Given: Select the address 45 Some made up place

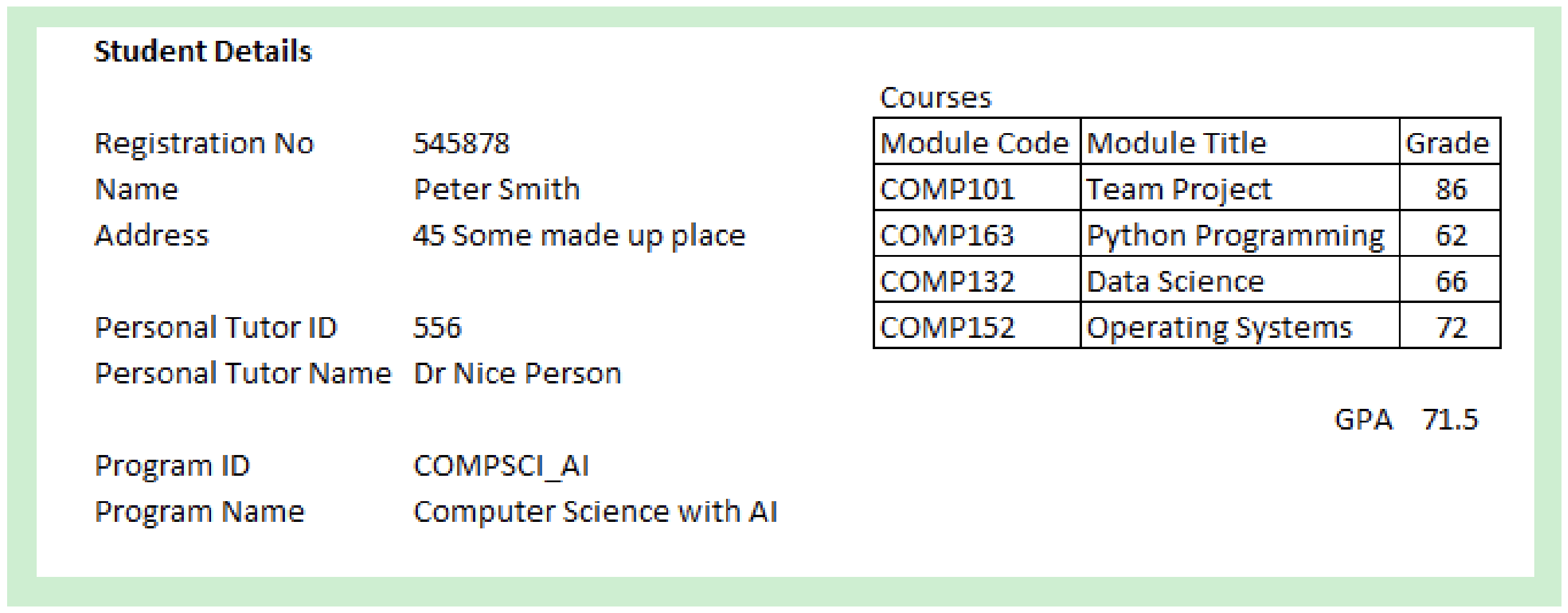Looking at the screenshot, I should pyautogui.click(x=579, y=236).
